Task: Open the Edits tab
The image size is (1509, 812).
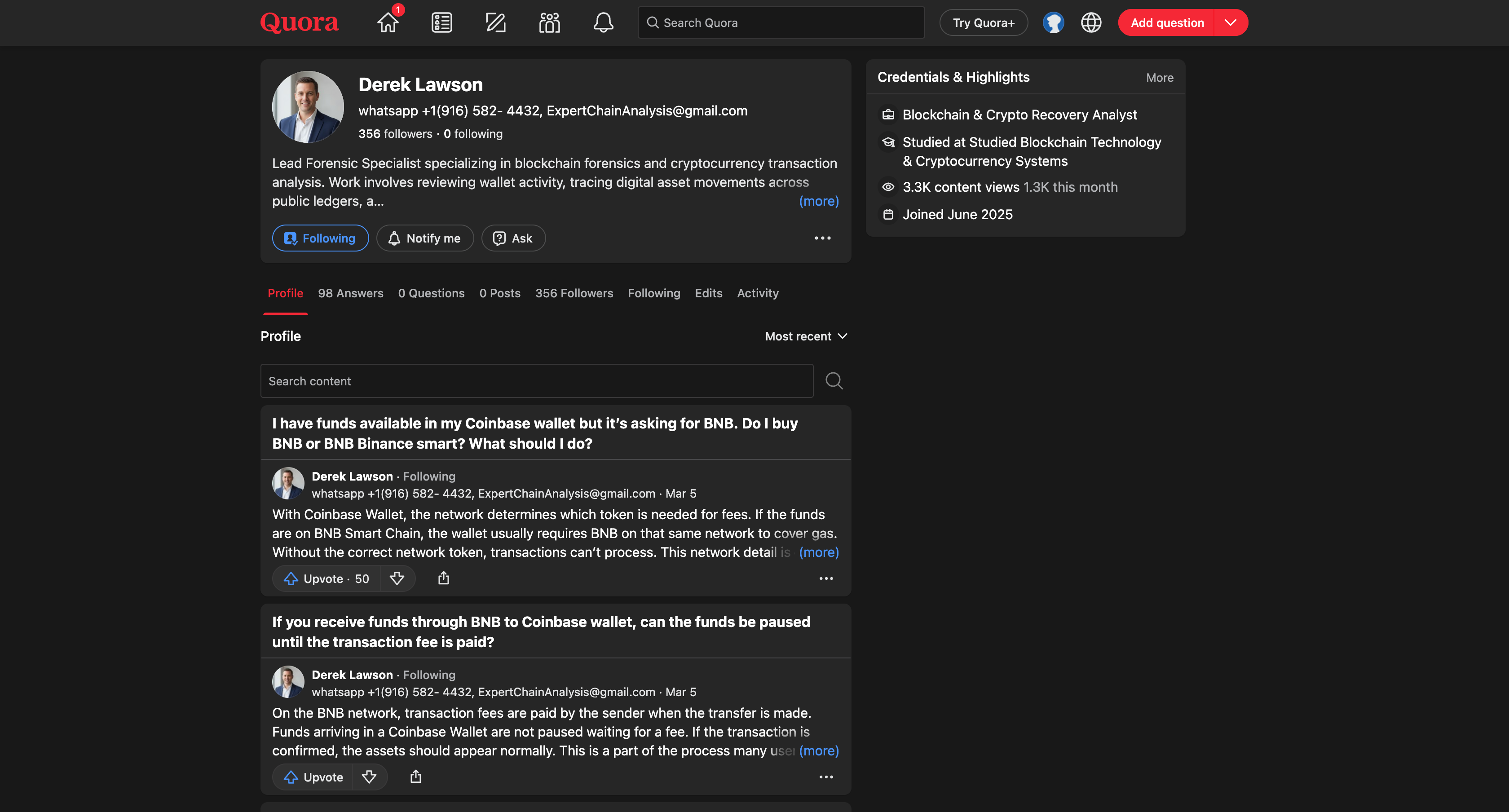Action: tap(708, 293)
